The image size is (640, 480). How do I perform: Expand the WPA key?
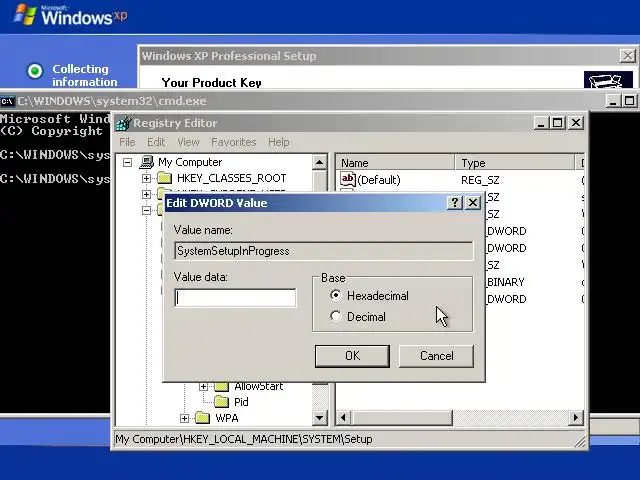click(184, 418)
